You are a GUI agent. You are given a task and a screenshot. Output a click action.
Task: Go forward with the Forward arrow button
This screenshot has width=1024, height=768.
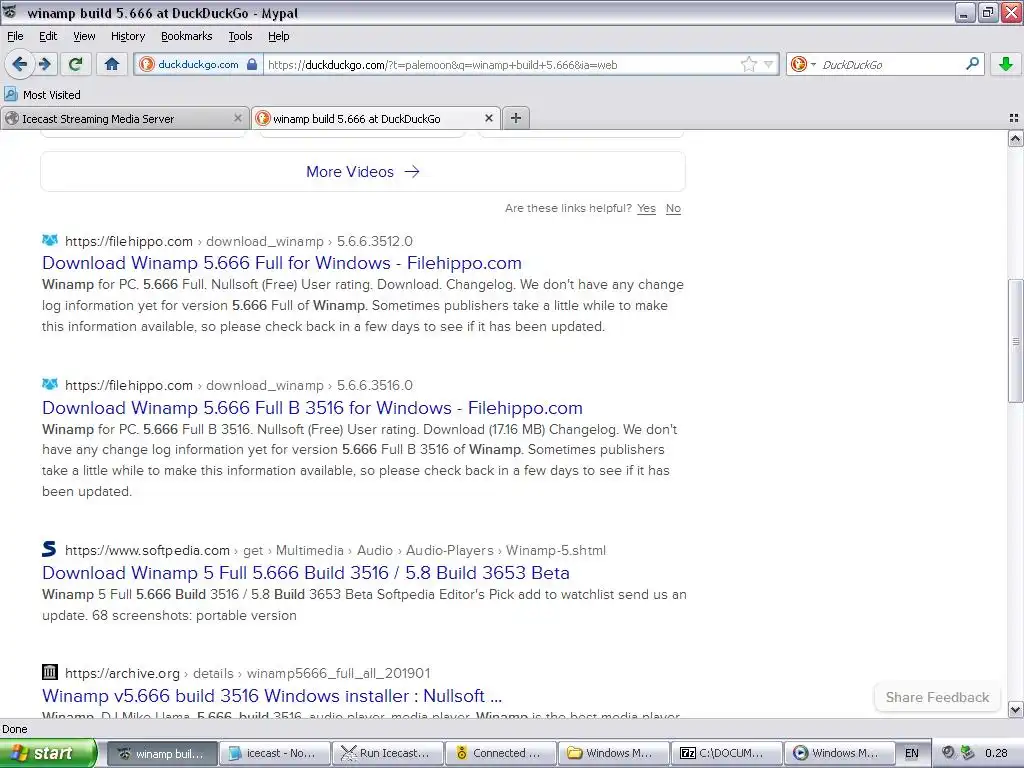(45, 64)
